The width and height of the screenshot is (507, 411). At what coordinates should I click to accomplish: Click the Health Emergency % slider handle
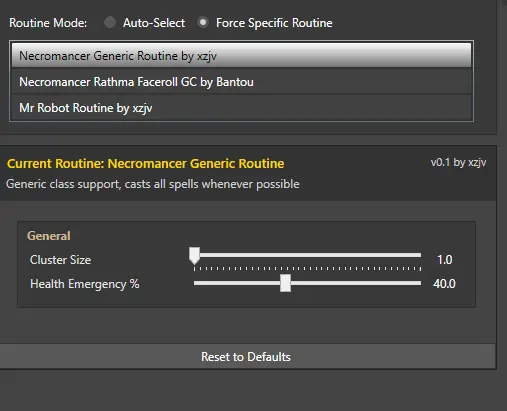[x=285, y=283]
